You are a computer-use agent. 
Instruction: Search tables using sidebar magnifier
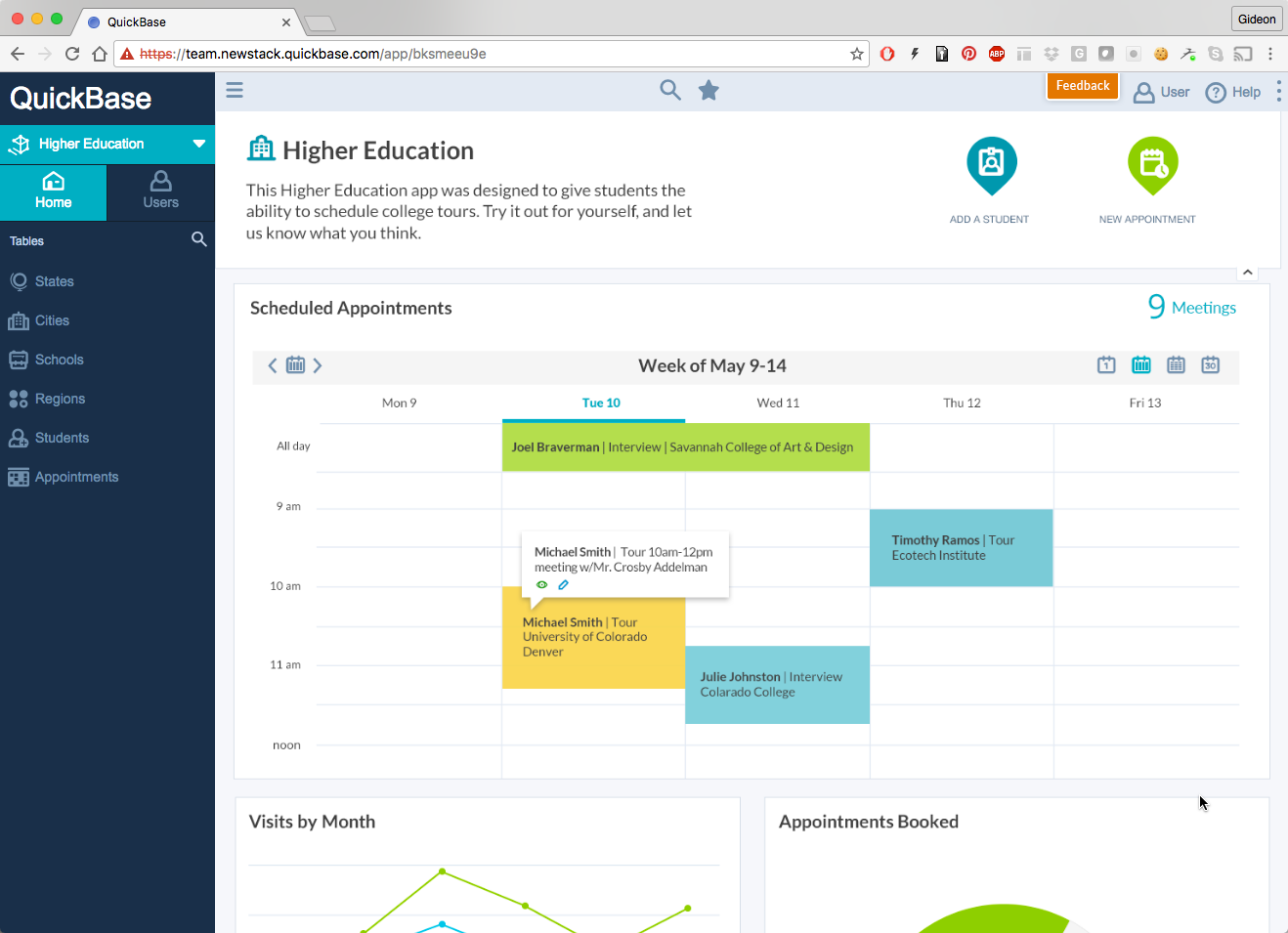(x=199, y=239)
